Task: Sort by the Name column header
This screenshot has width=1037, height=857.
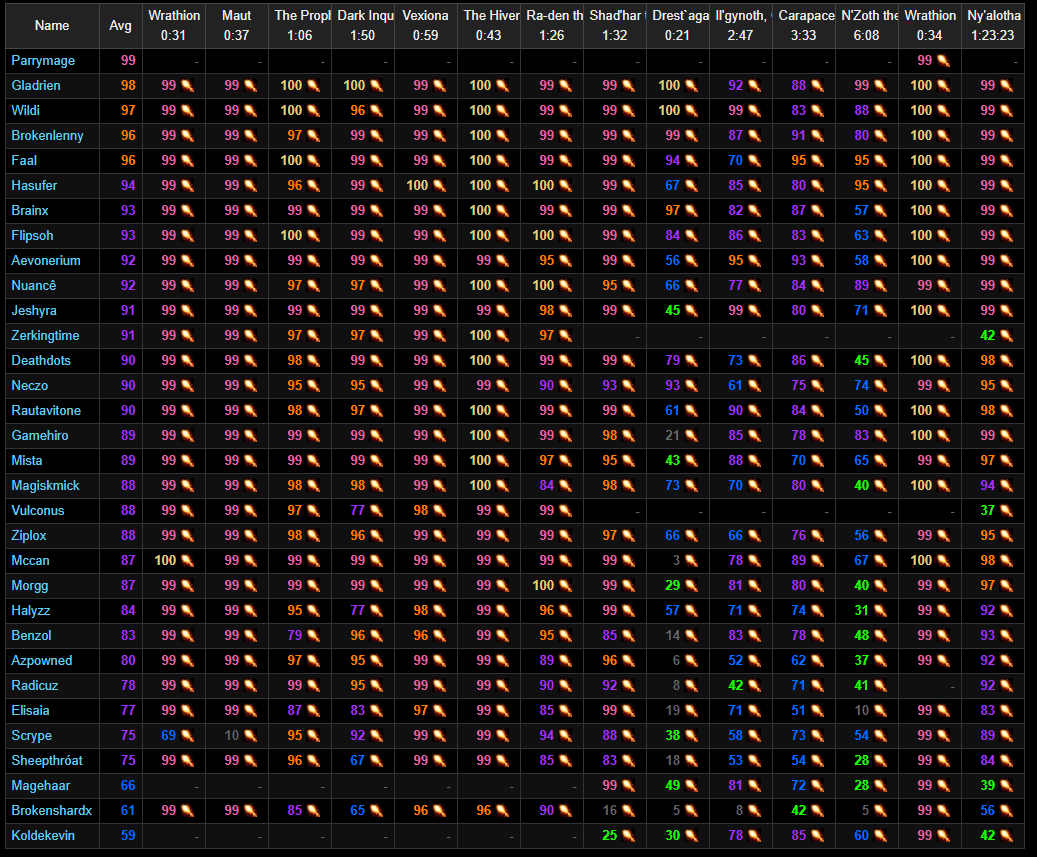Action: click(52, 26)
